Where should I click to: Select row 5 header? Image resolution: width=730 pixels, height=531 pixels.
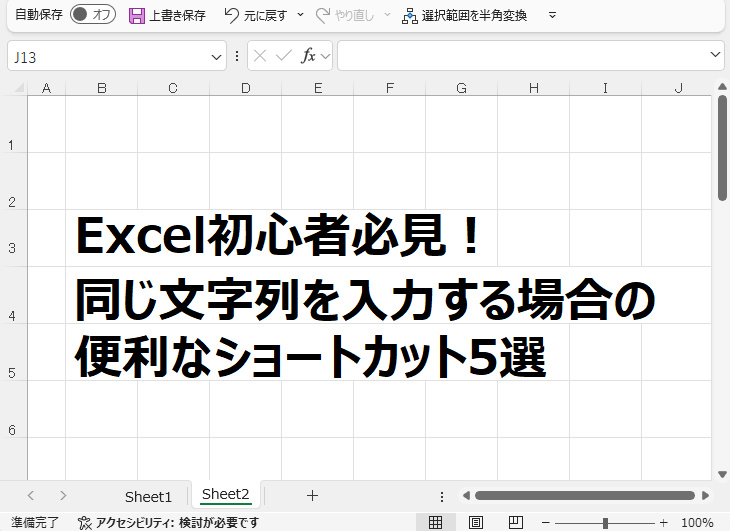tap(13, 352)
